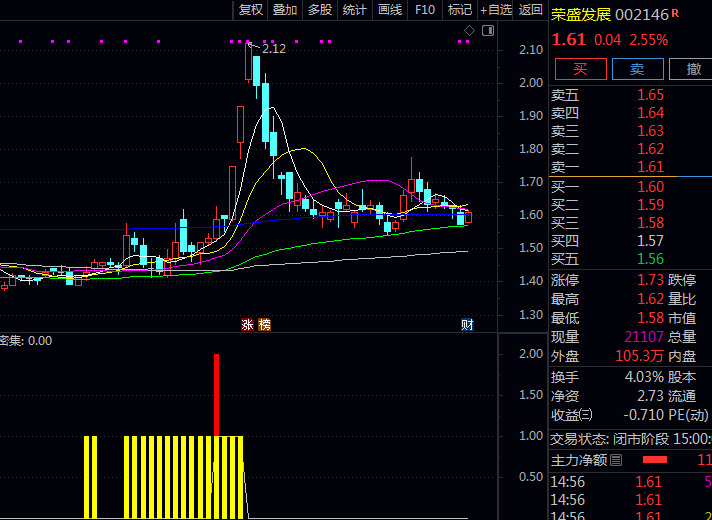Image resolution: width=712 pixels, height=520 pixels.
Task: Click the diamond icon above chart
Action: [x=470, y=30]
